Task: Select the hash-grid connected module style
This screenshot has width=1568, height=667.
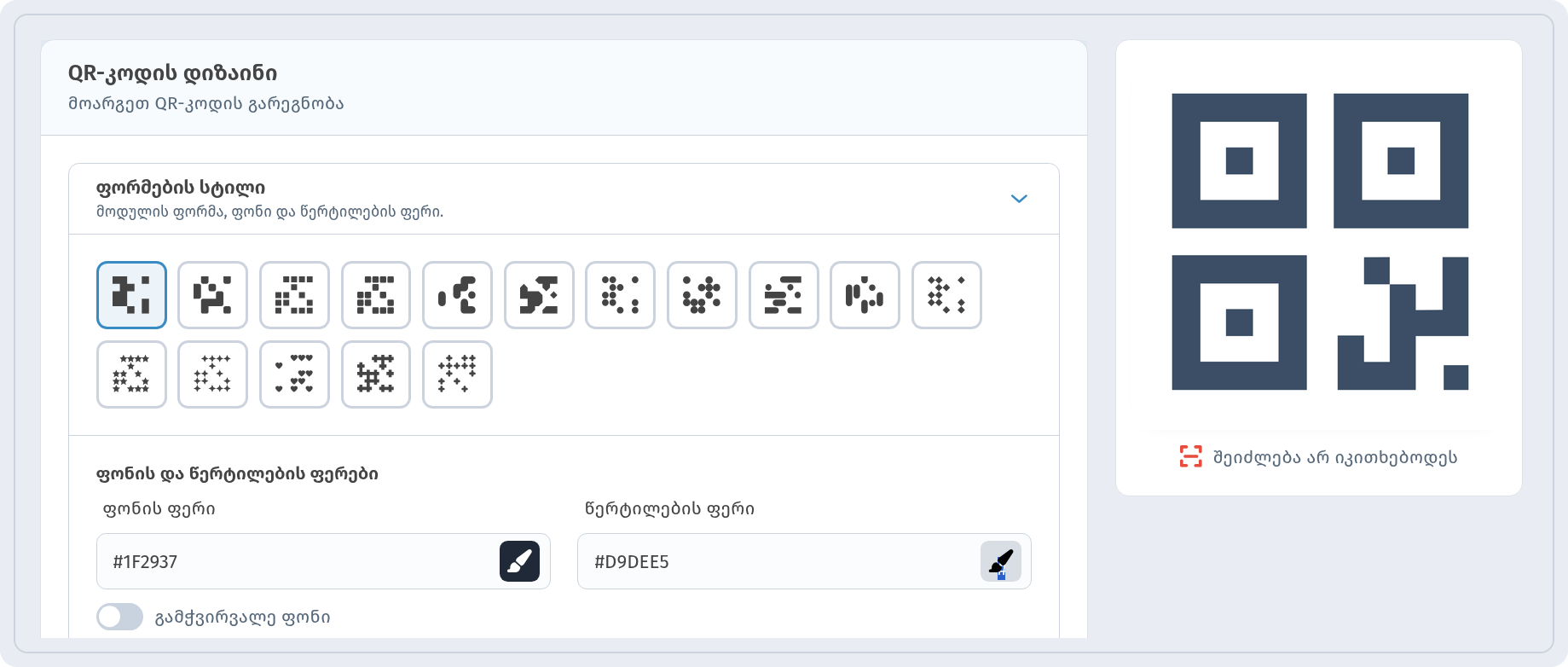Action: [x=376, y=374]
